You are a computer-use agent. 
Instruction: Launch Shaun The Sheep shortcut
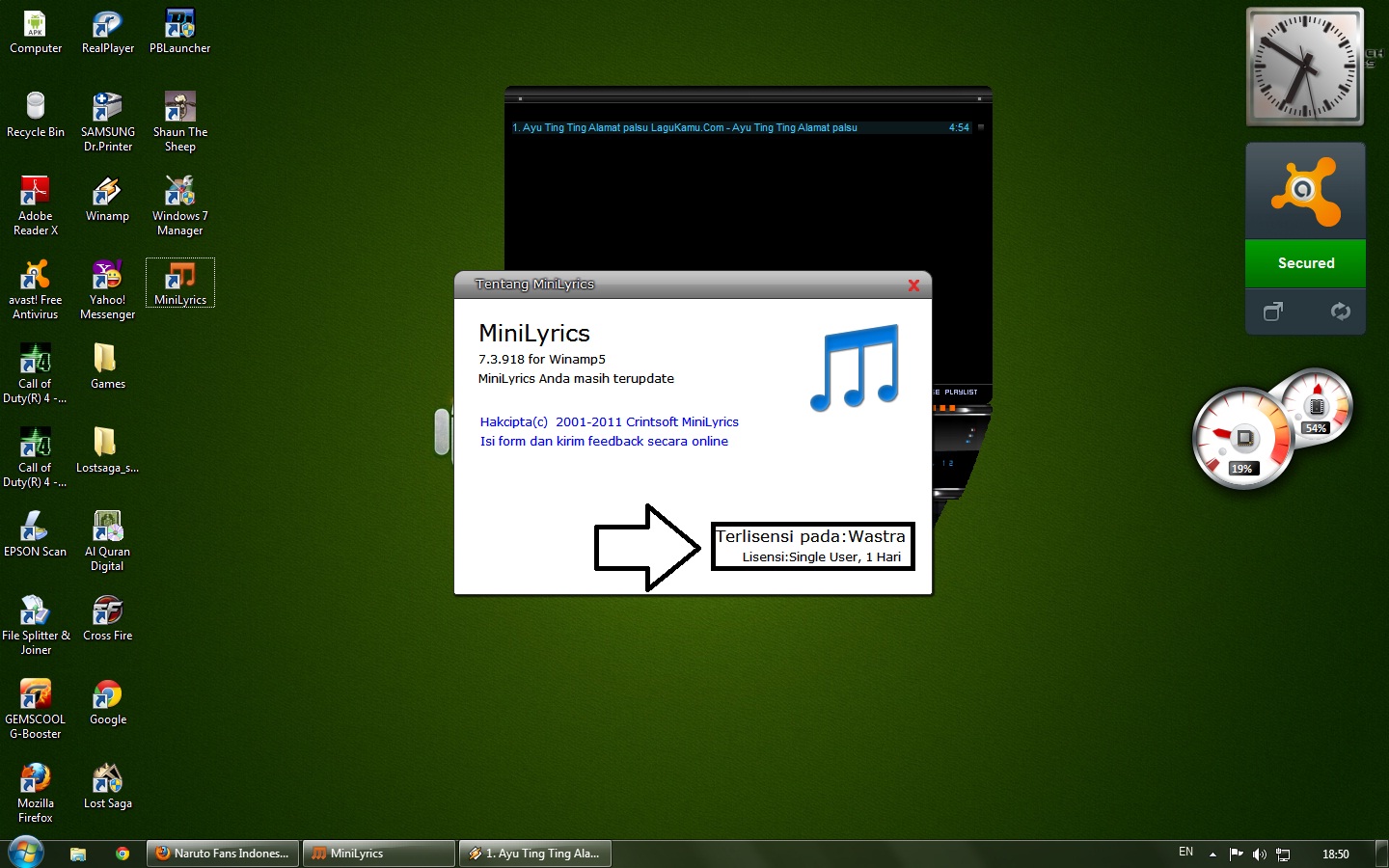coord(179,122)
